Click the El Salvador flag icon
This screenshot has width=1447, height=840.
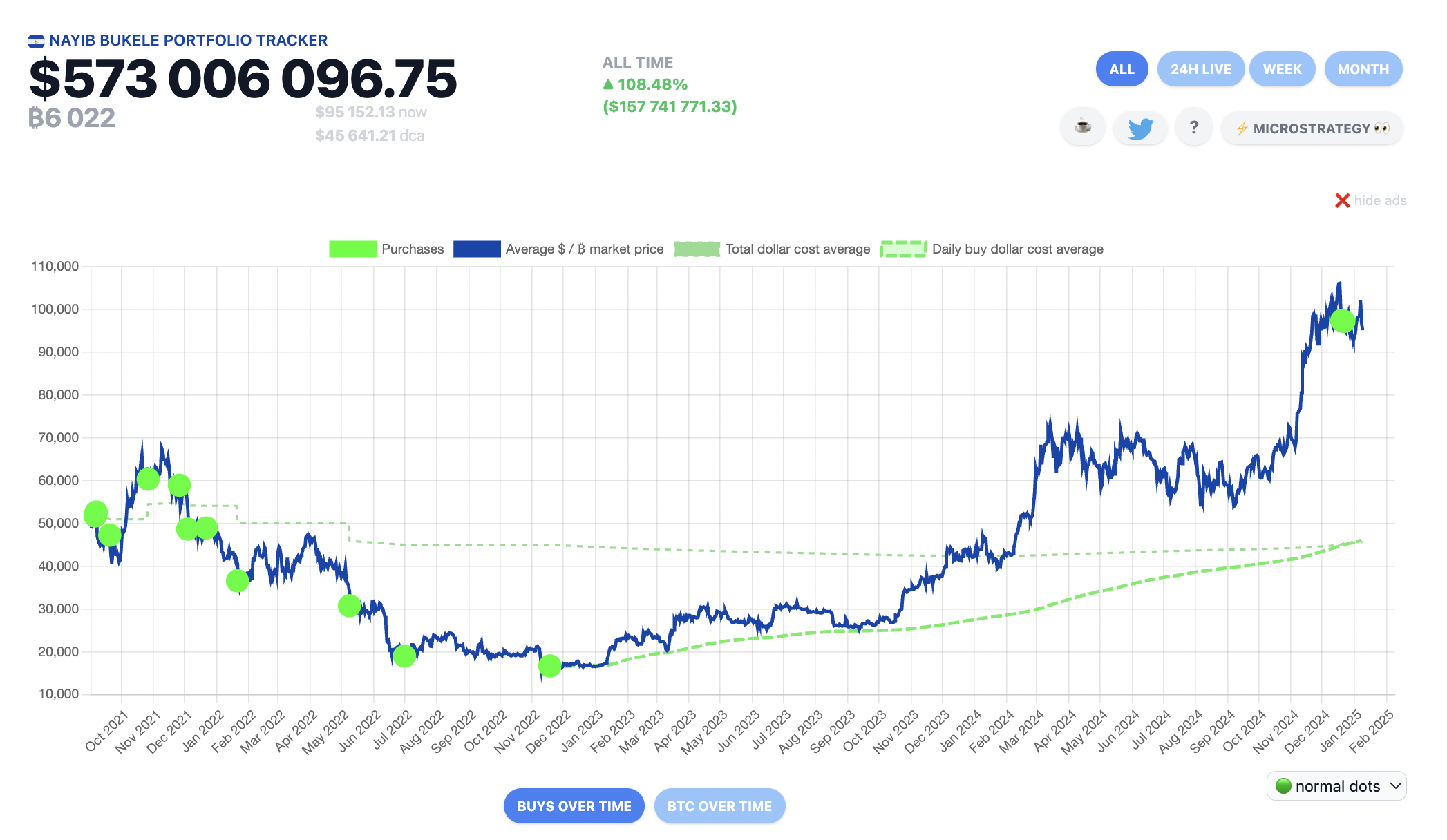(36, 41)
